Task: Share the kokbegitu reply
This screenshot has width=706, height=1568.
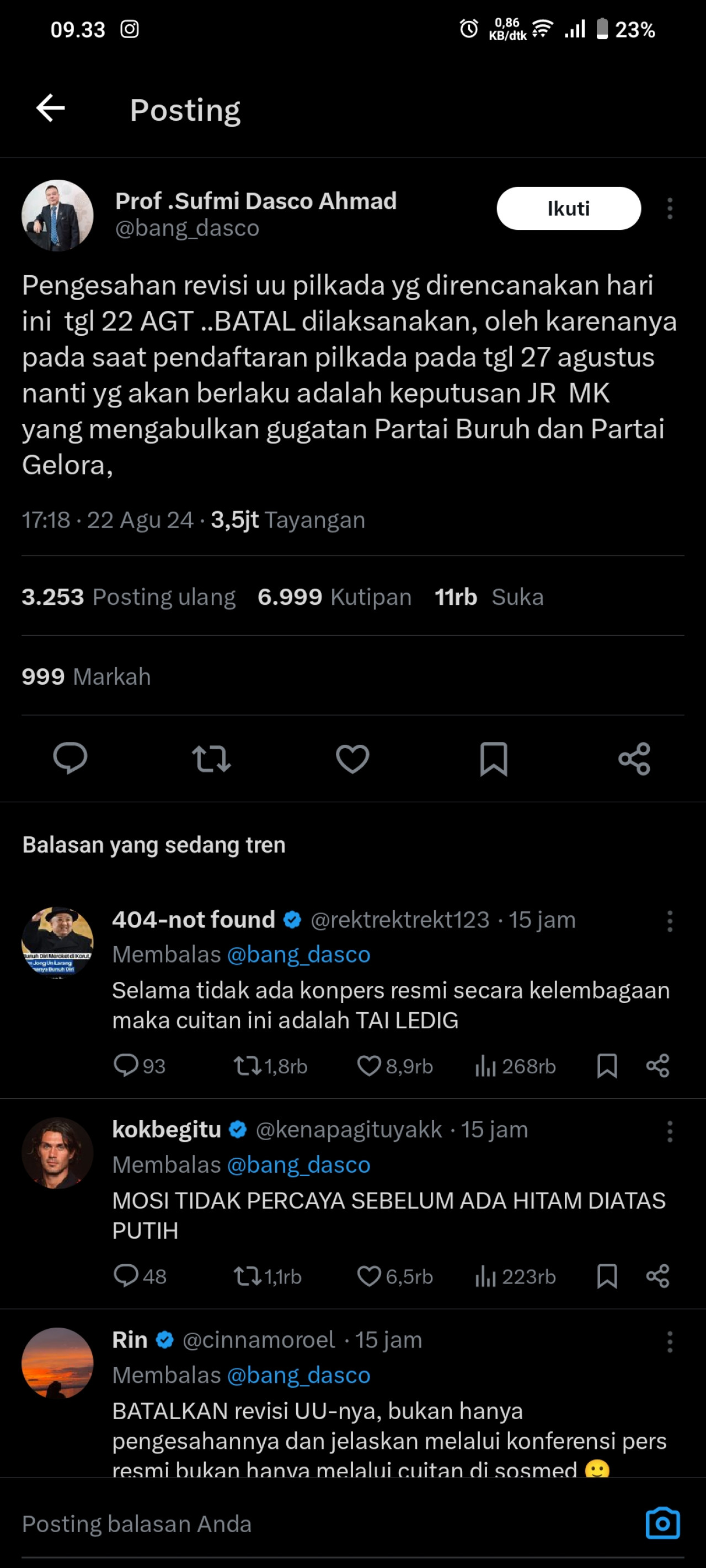Action: point(657,1276)
